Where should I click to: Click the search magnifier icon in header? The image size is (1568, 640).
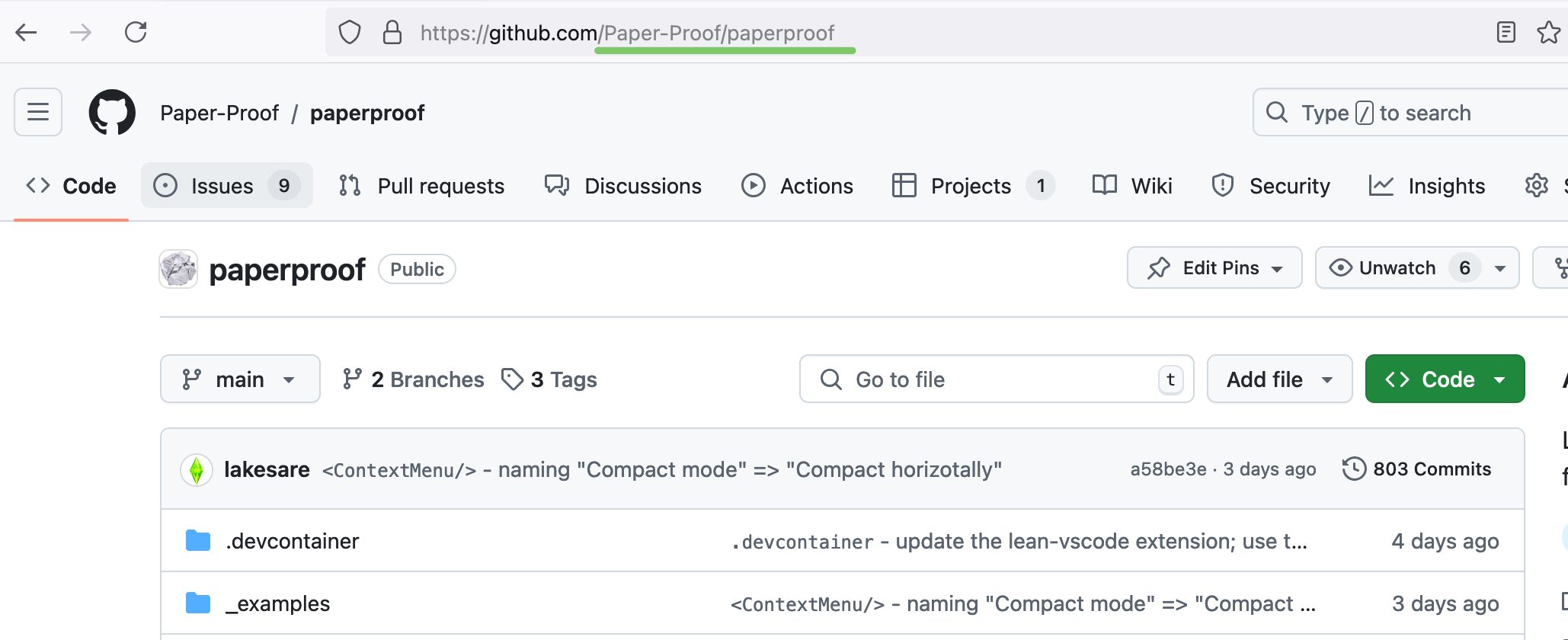[1277, 113]
